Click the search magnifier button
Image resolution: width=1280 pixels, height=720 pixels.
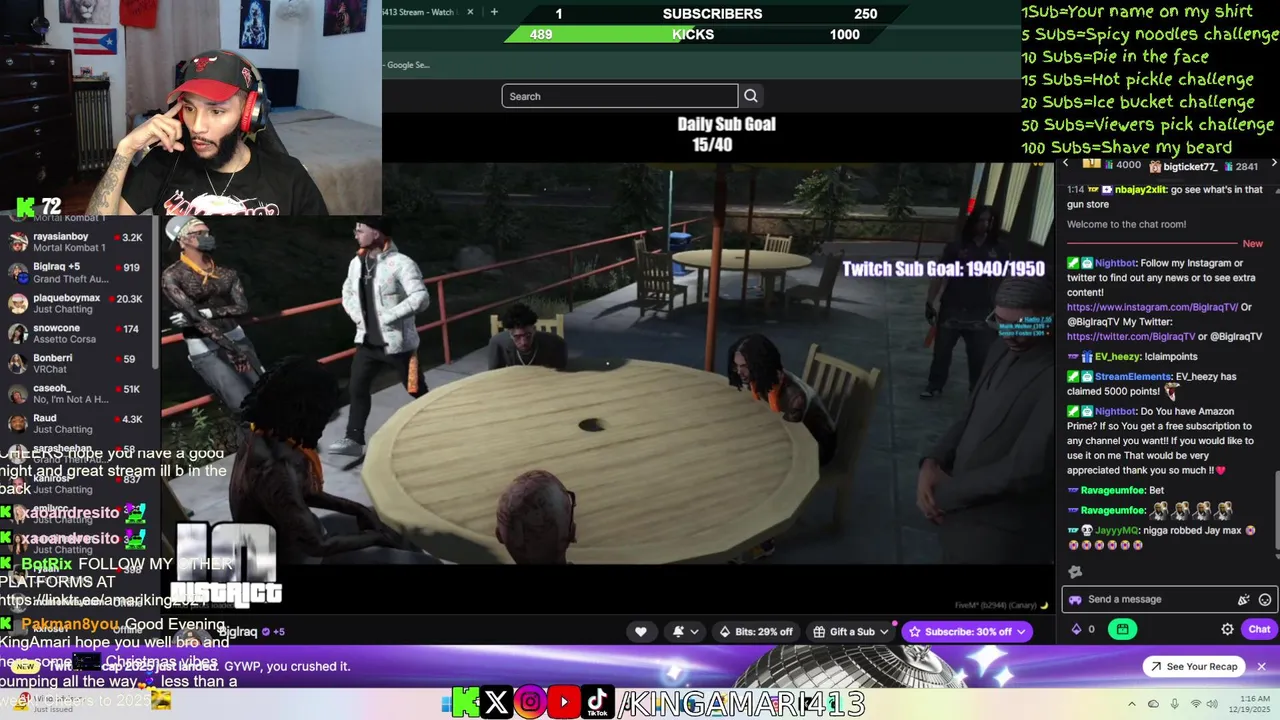[x=751, y=96]
